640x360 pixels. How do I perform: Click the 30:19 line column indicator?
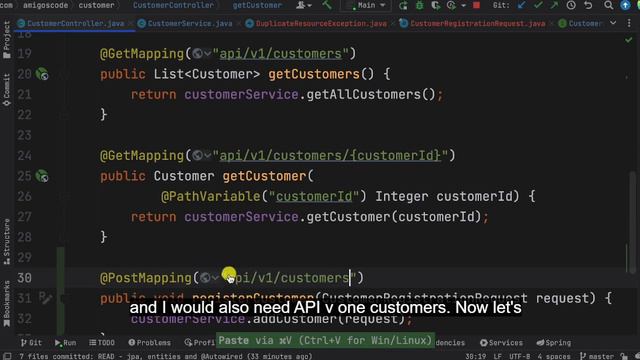tap(476, 356)
